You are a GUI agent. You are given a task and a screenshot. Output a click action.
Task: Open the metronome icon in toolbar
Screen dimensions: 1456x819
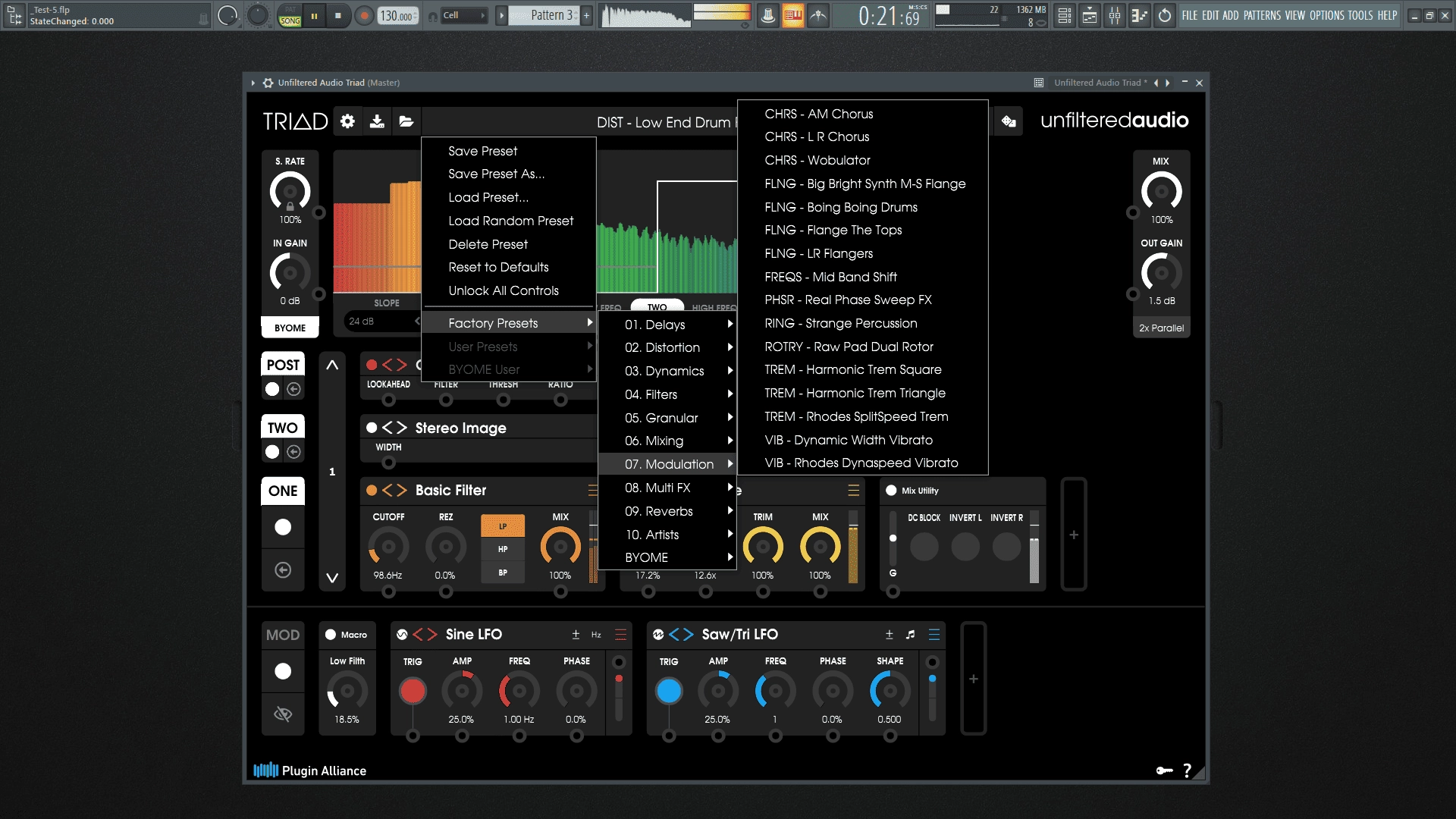pos(767,15)
